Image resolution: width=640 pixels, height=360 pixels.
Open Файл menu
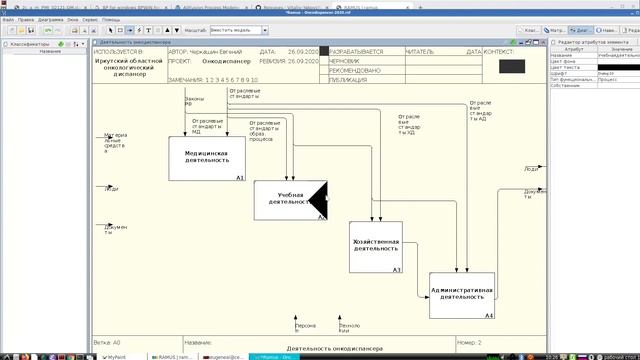(8, 20)
